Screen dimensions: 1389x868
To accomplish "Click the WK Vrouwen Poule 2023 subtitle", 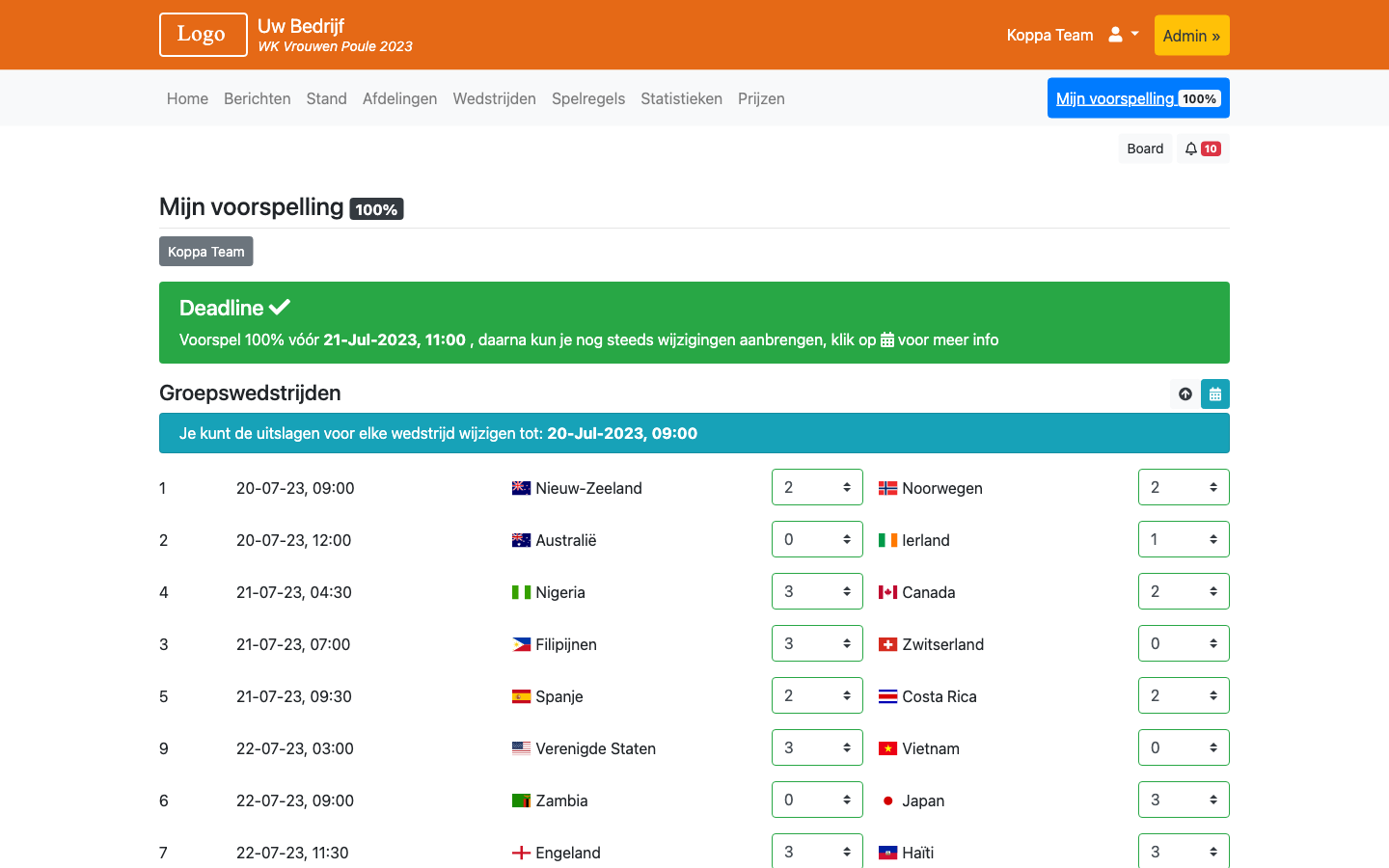I will (335, 46).
